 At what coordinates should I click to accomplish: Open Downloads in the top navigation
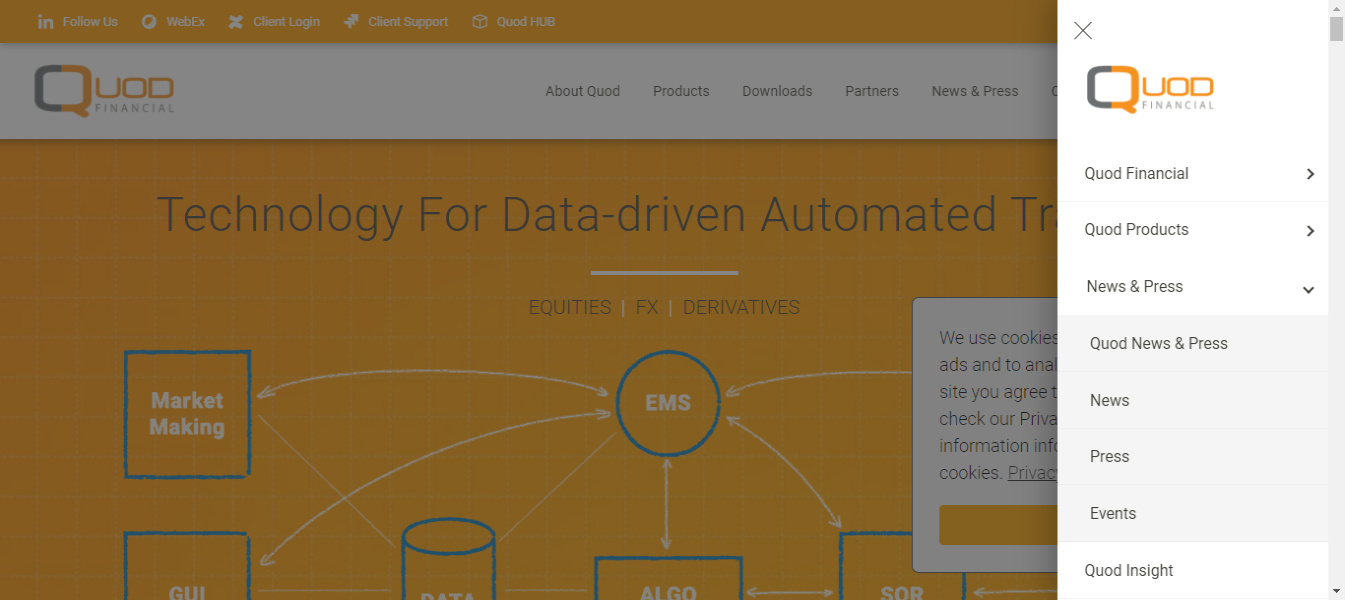[x=777, y=91]
